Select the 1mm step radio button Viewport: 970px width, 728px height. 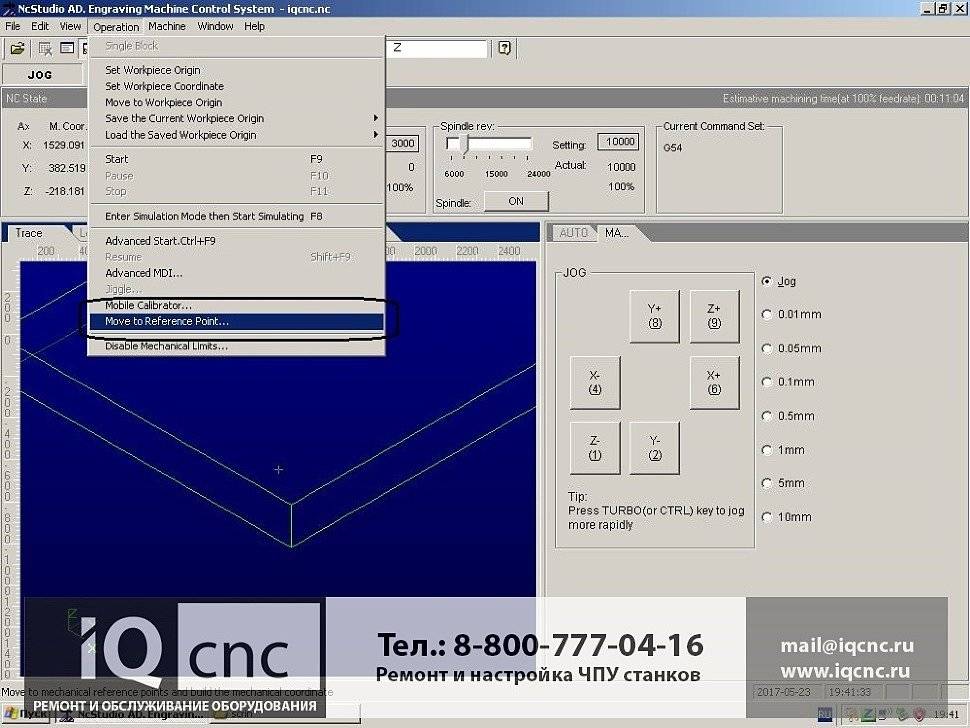(x=768, y=450)
